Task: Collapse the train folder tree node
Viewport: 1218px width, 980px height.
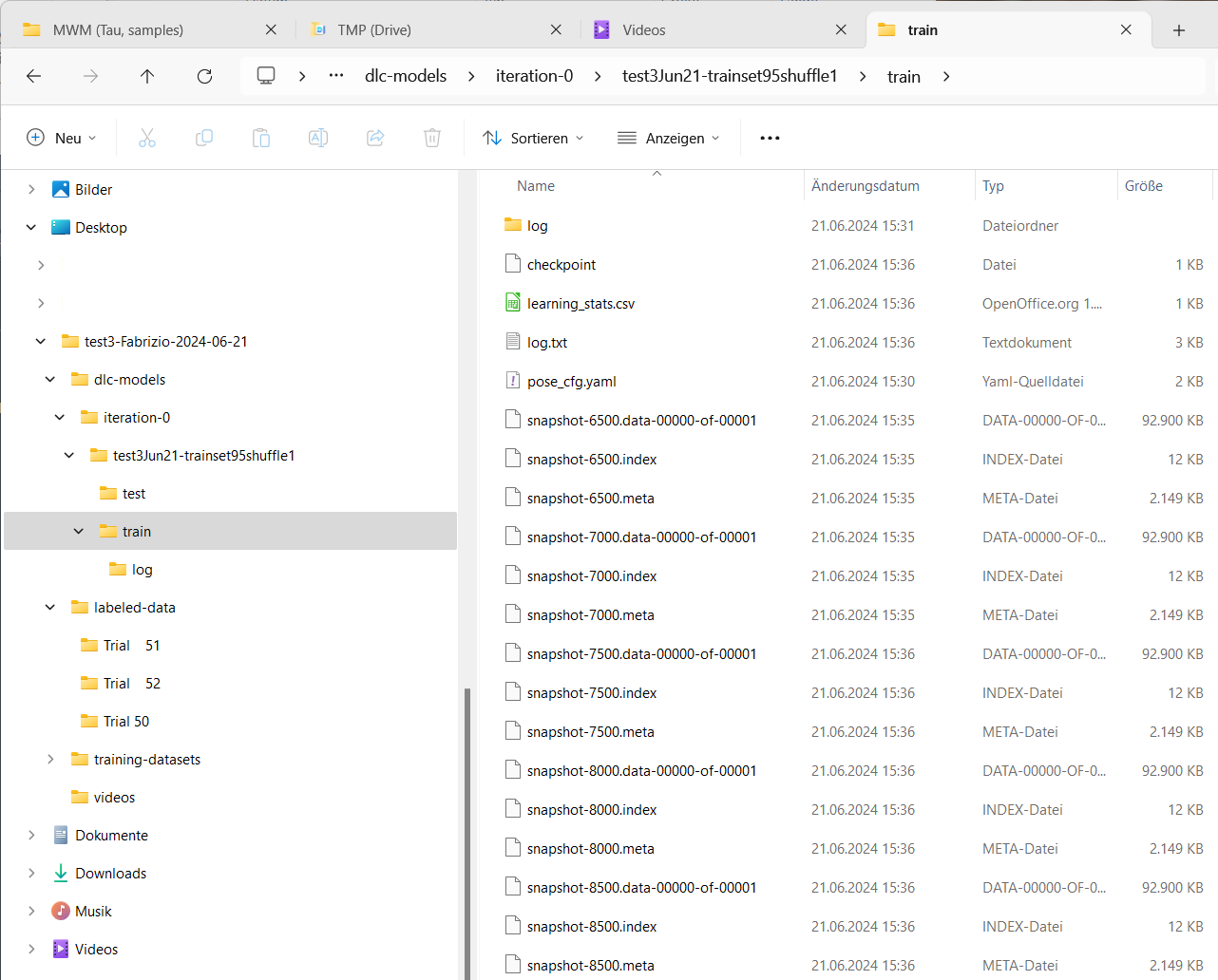Action: [x=79, y=531]
